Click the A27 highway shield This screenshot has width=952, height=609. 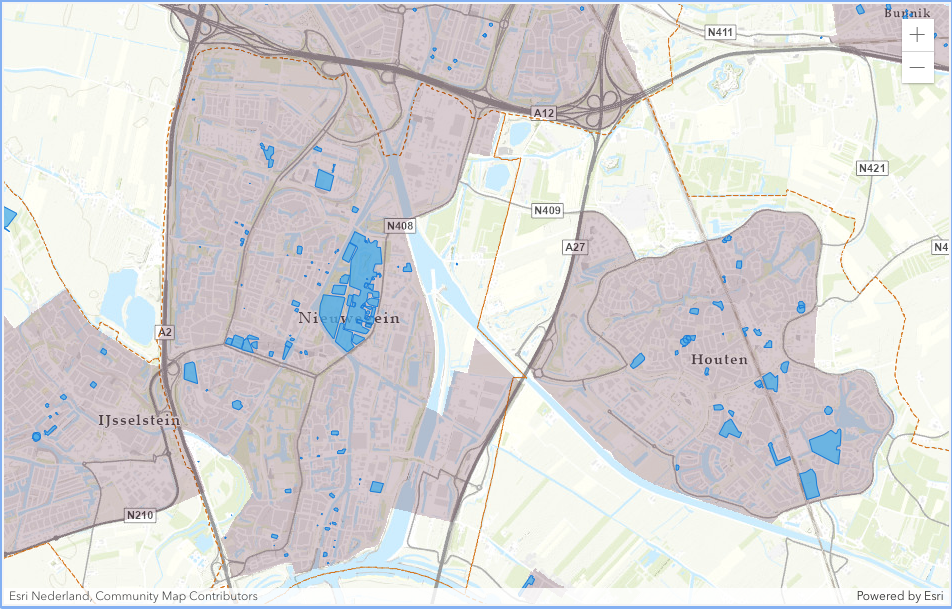click(x=574, y=246)
